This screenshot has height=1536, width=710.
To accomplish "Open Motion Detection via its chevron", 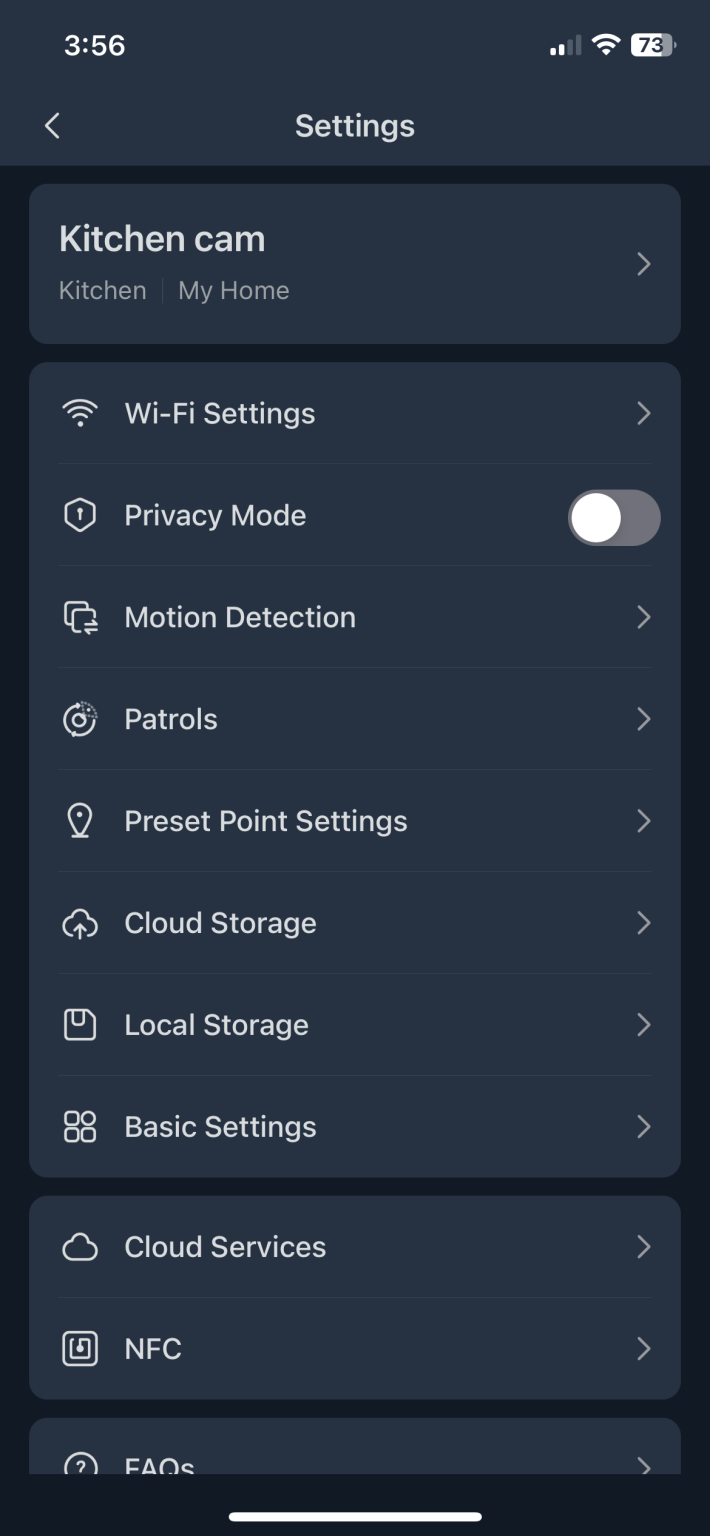I will point(644,618).
